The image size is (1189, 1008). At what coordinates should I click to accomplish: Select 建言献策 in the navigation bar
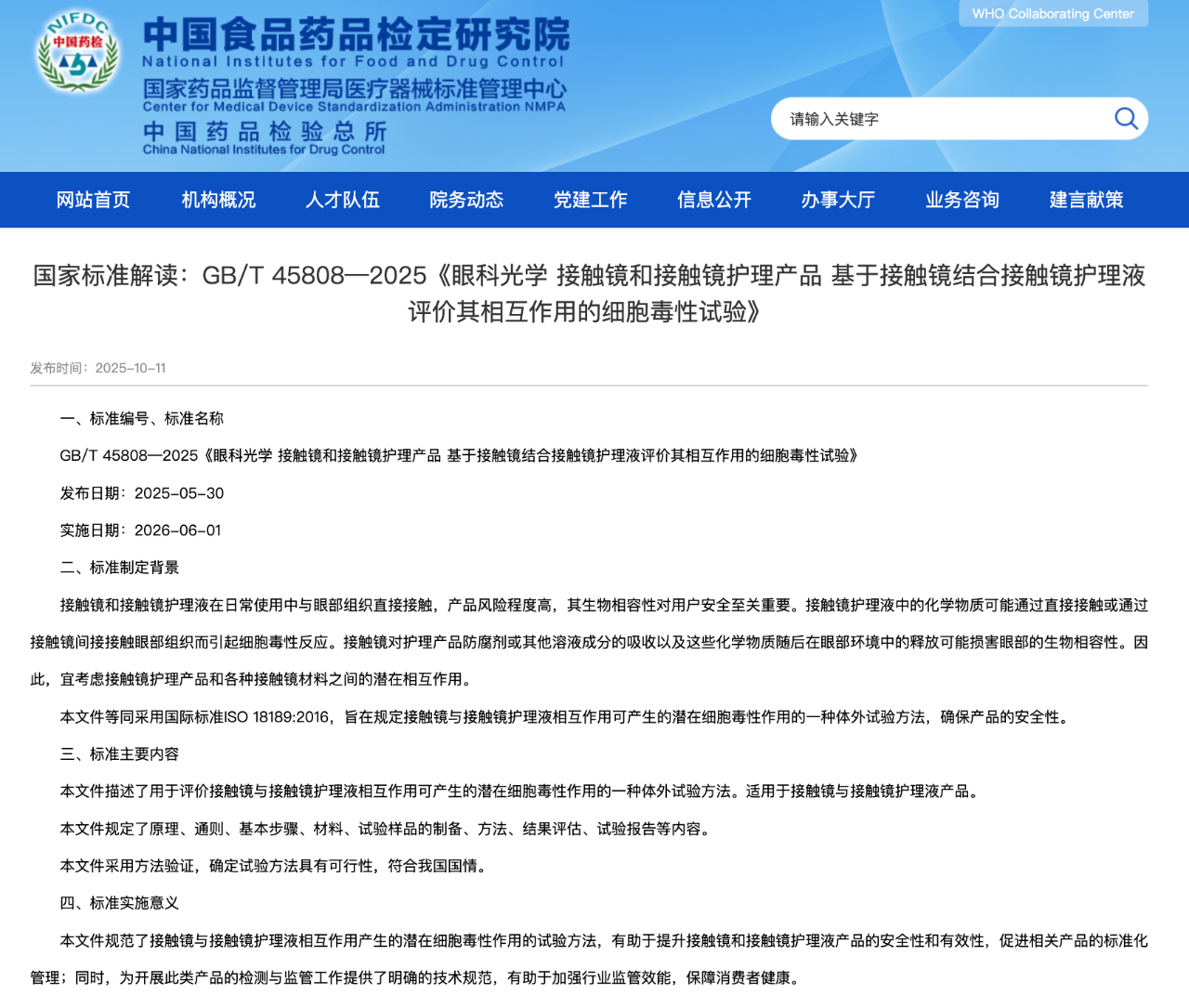tap(1086, 200)
